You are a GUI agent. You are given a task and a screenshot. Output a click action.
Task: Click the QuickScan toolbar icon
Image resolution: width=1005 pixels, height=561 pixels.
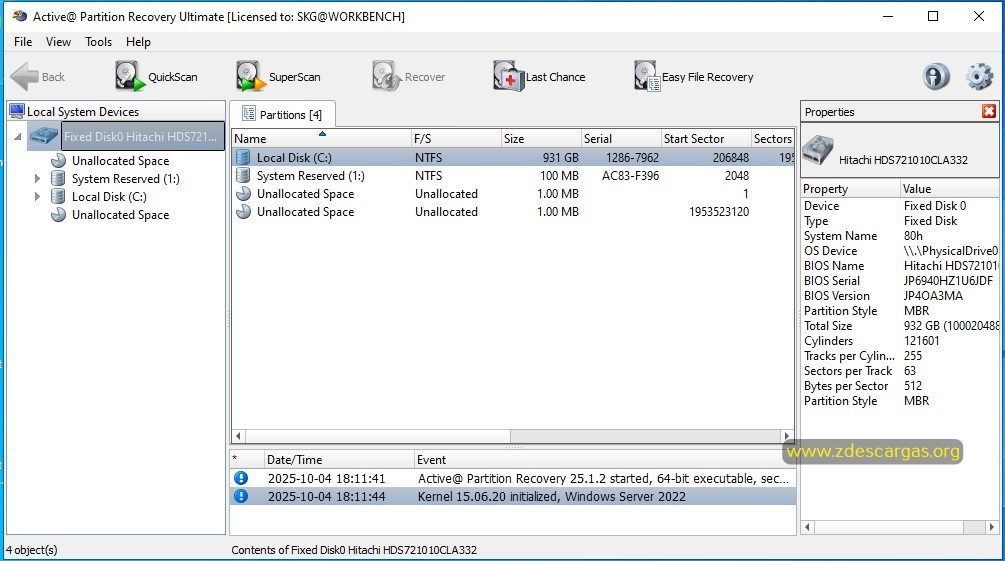point(129,76)
